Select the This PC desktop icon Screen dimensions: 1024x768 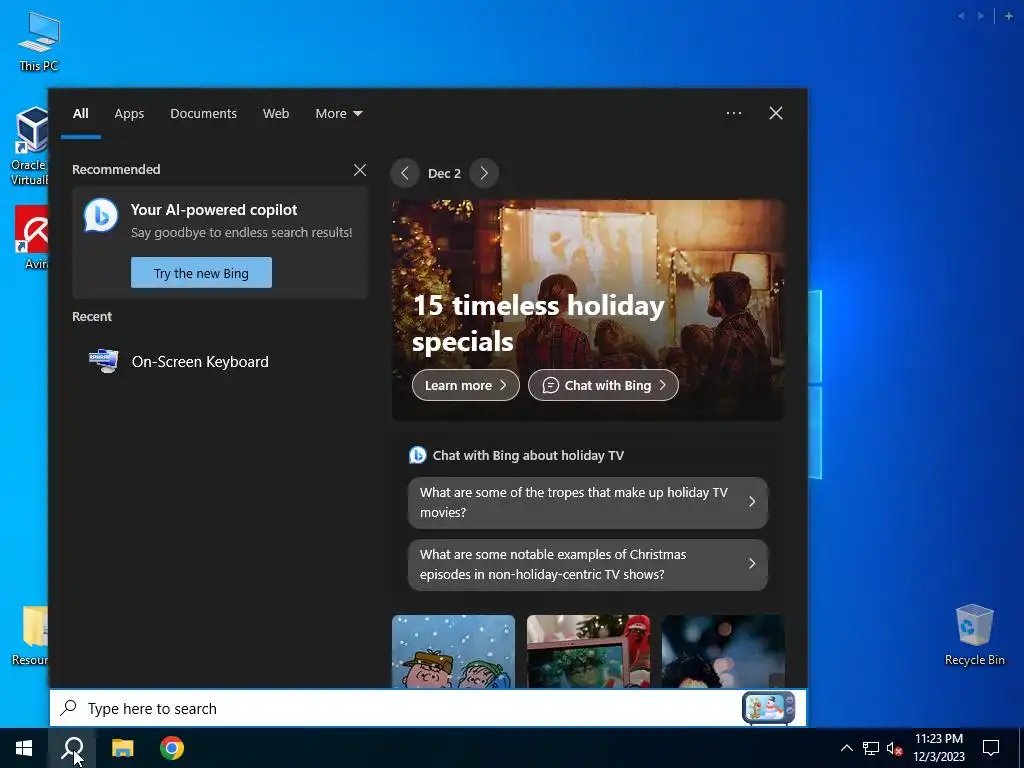(x=39, y=41)
